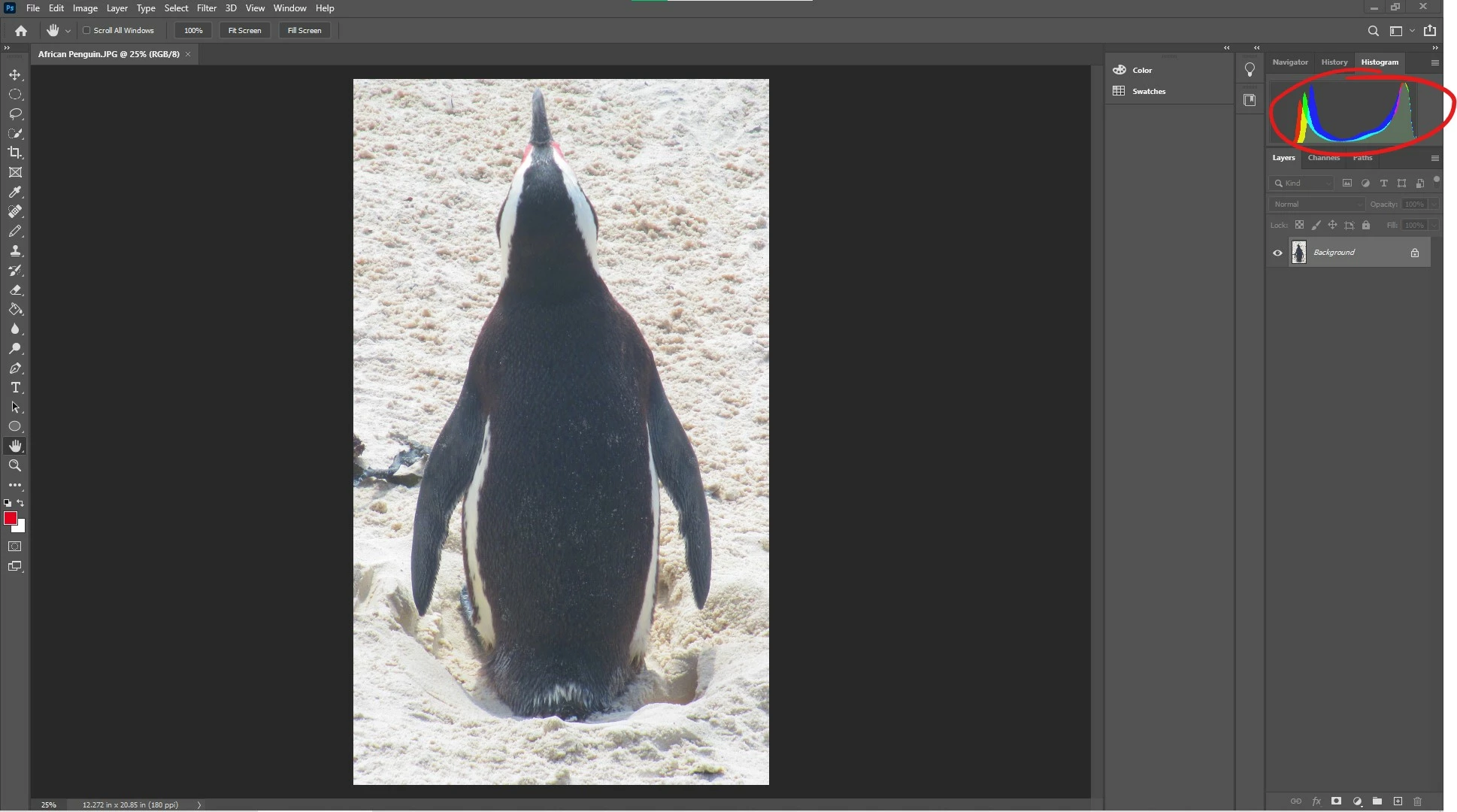Switch to the Channels tab
The height and width of the screenshot is (812, 1457).
pos(1323,158)
